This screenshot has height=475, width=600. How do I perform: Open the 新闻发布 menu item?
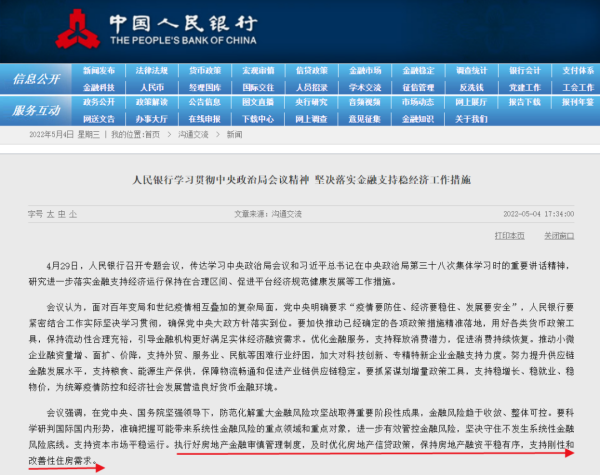[x=98, y=71]
